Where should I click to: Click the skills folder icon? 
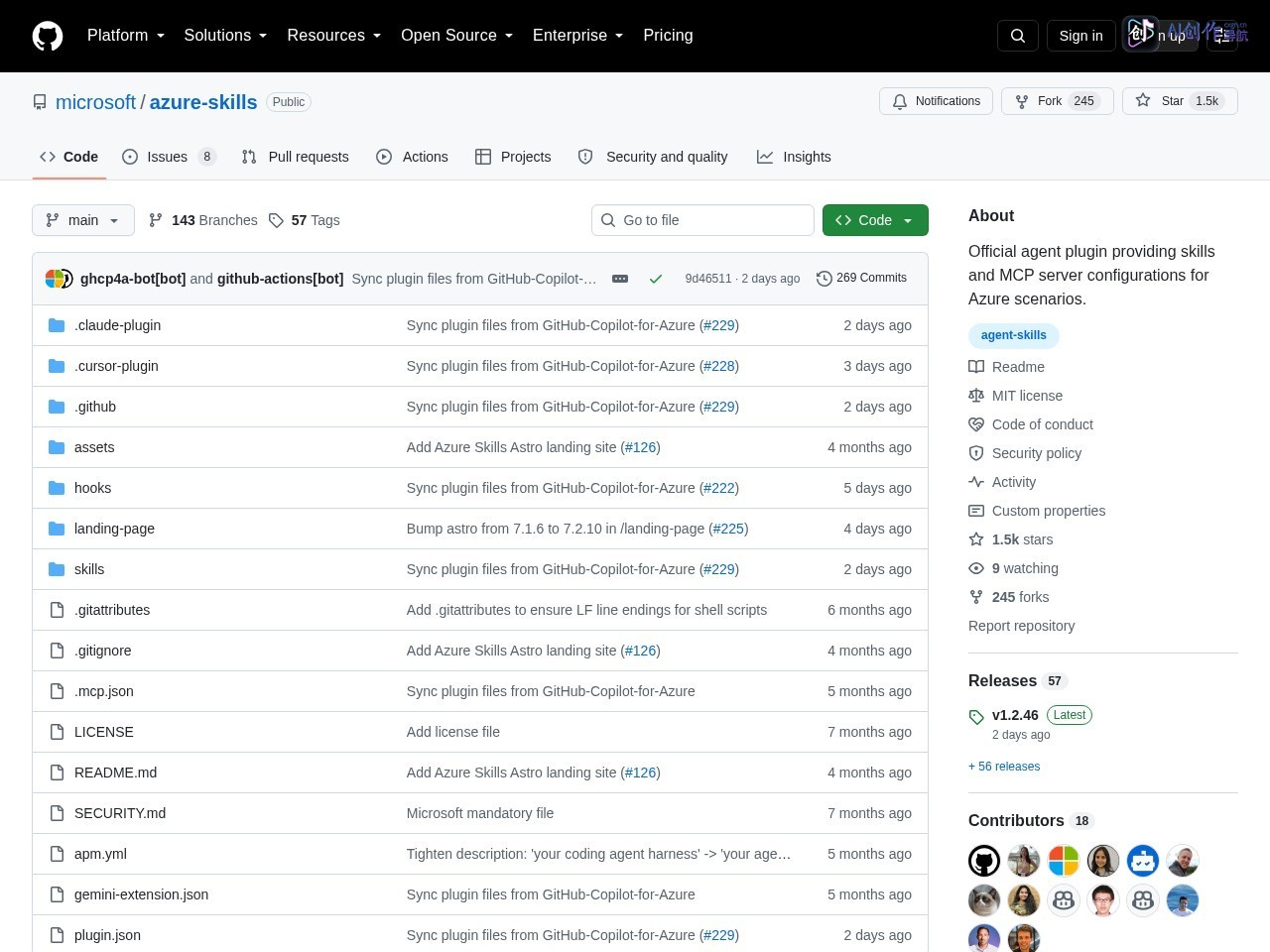(57, 569)
